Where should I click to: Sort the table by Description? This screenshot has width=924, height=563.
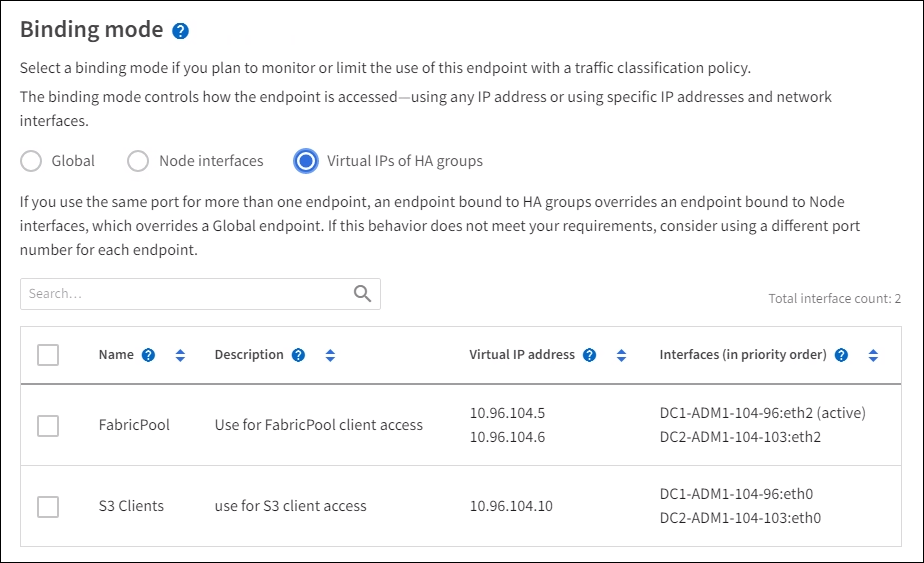(330, 355)
